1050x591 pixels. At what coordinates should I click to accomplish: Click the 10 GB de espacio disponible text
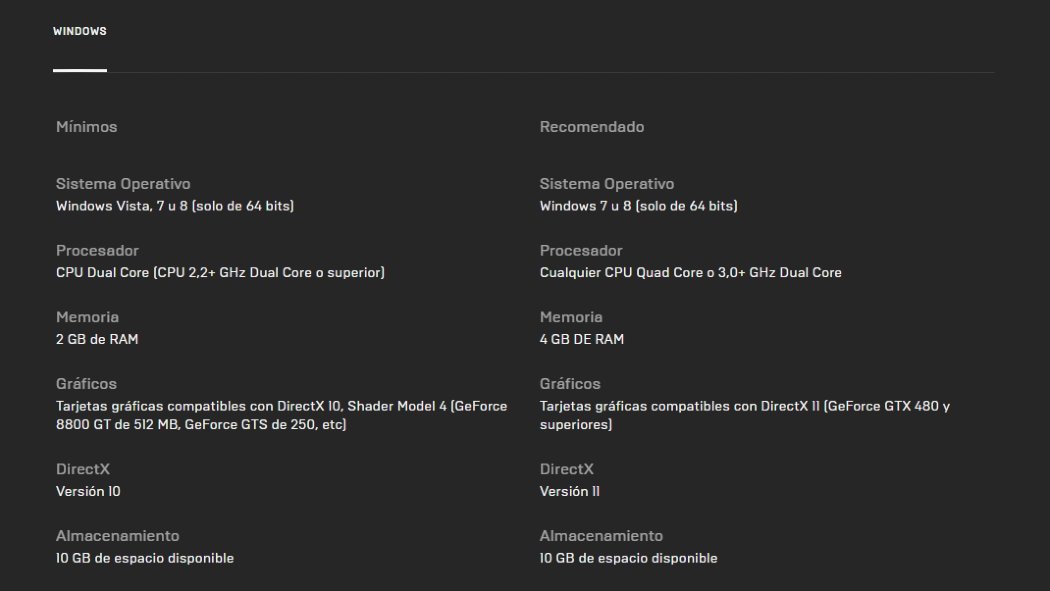point(144,558)
